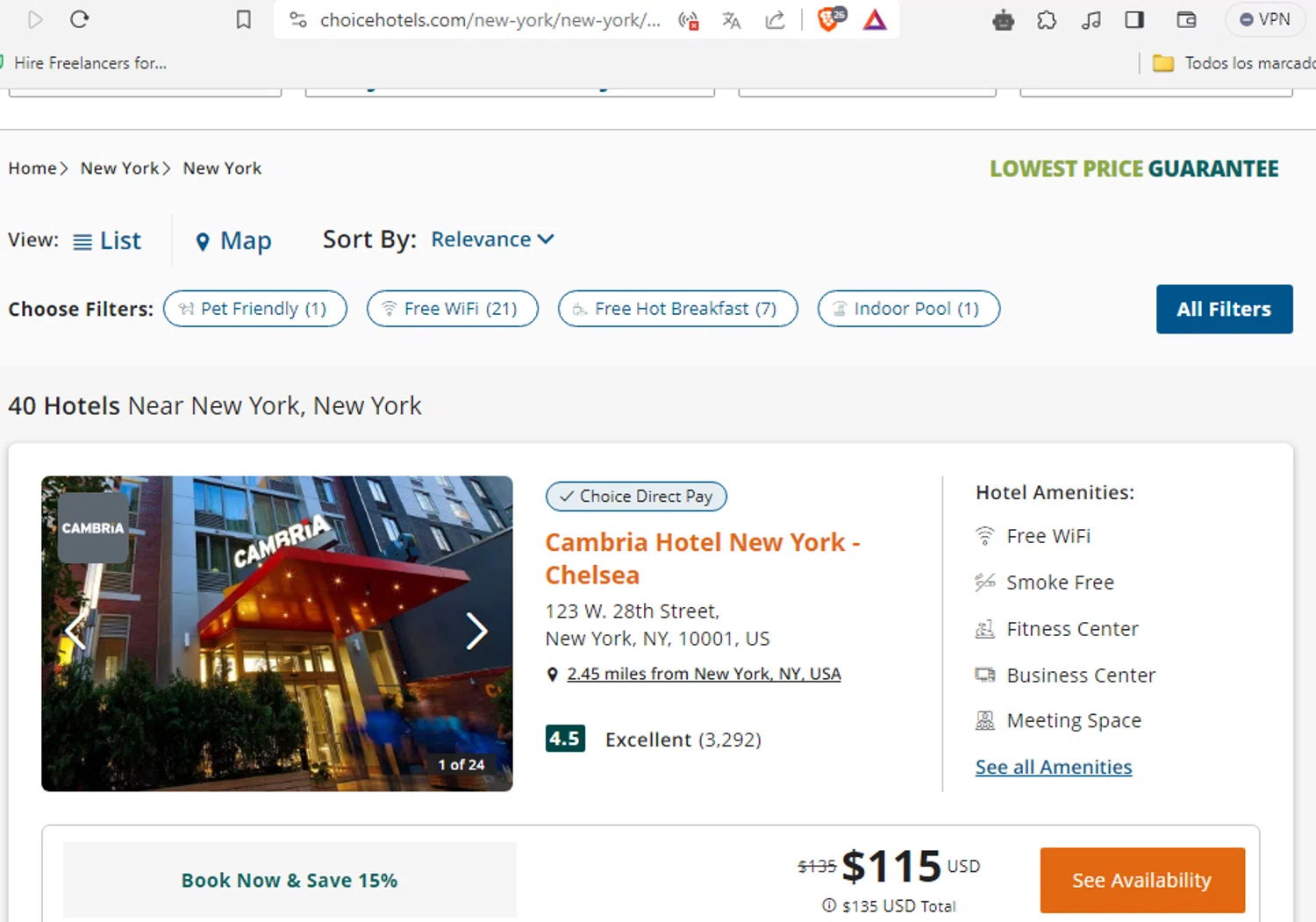This screenshot has width=1316, height=922.
Task: Open first New York breadcrumb link
Action: coord(120,168)
